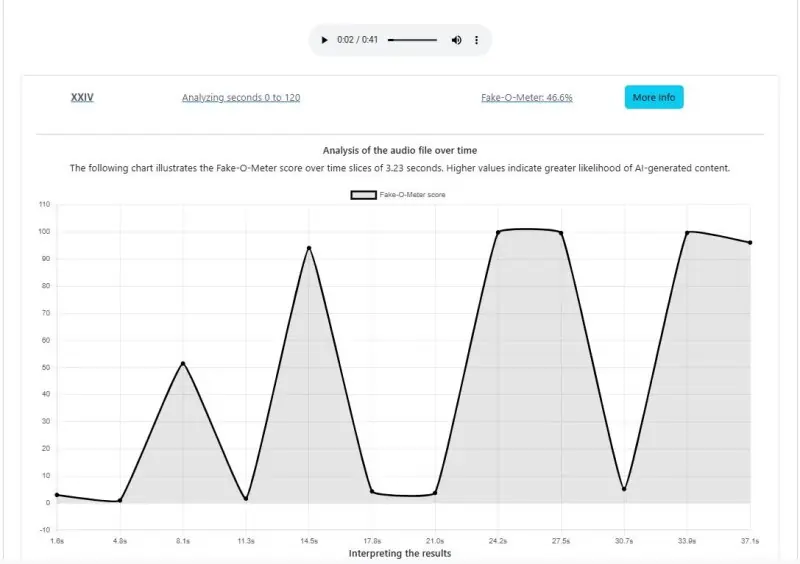Play the audio file

tap(324, 40)
